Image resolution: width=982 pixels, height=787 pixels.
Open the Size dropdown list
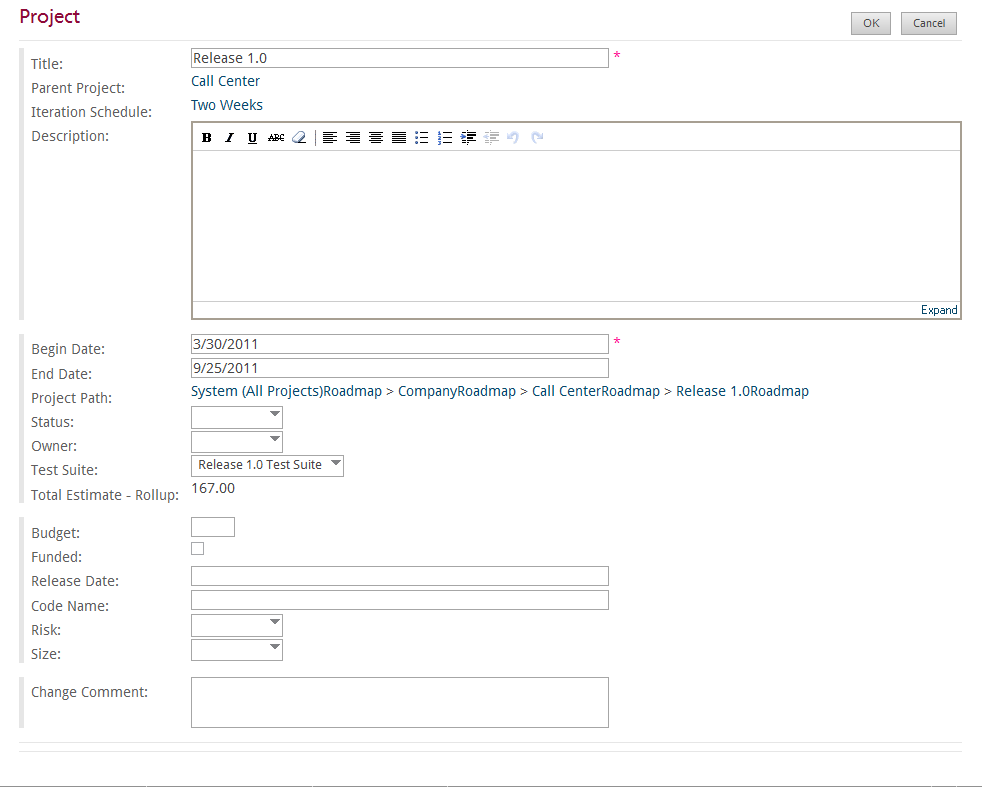[x=237, y=649]
